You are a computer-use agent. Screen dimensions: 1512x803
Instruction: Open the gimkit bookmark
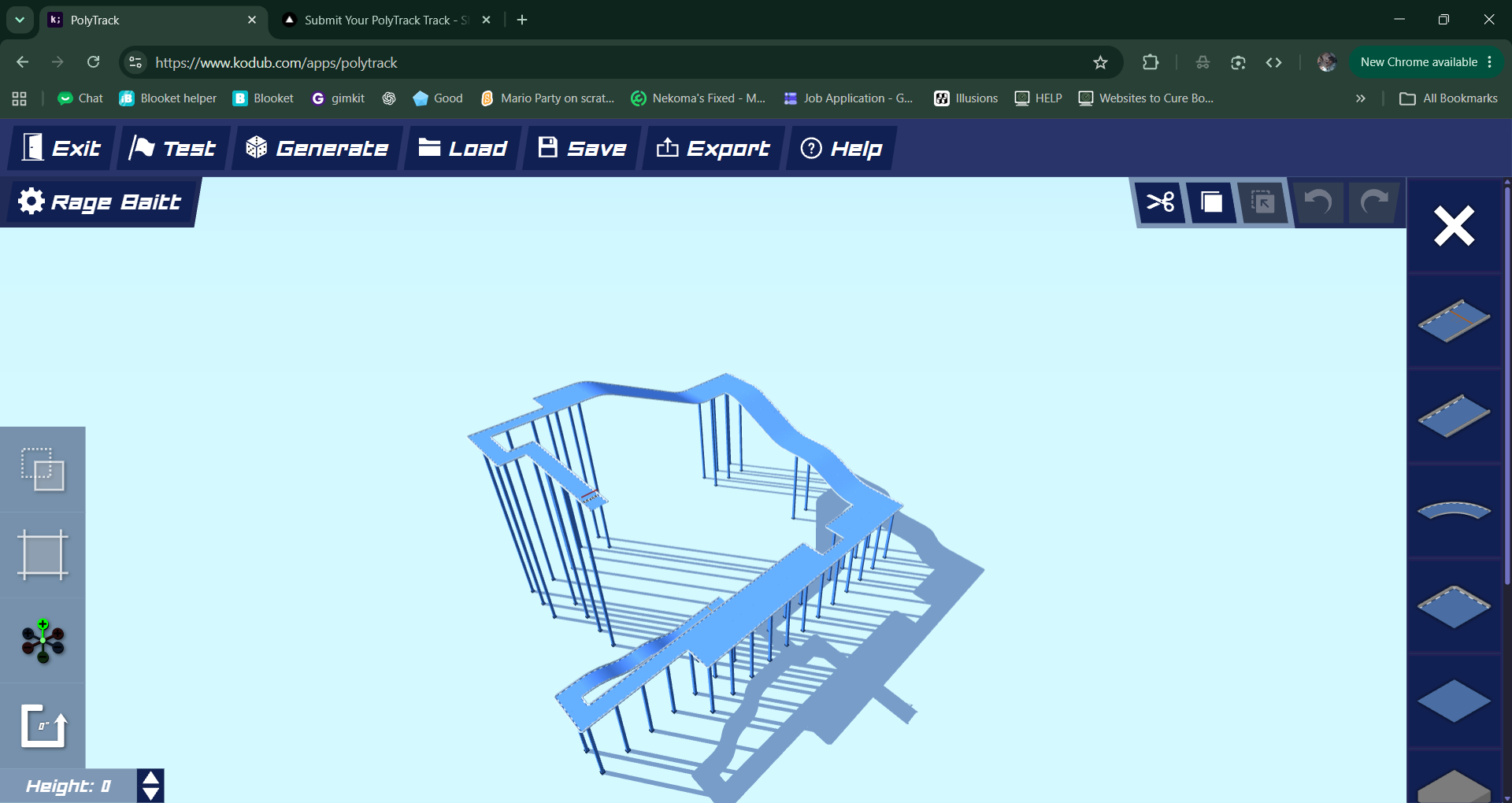[x=339, y=98]
